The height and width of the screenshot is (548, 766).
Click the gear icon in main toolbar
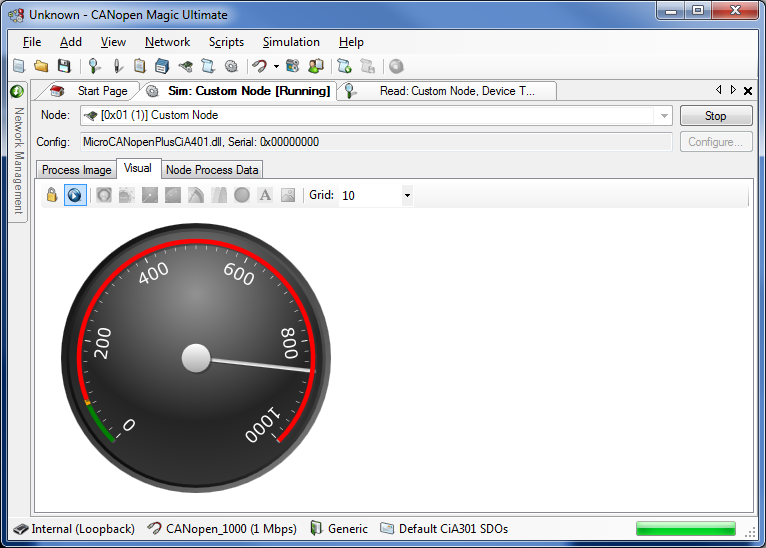(231, 67)
